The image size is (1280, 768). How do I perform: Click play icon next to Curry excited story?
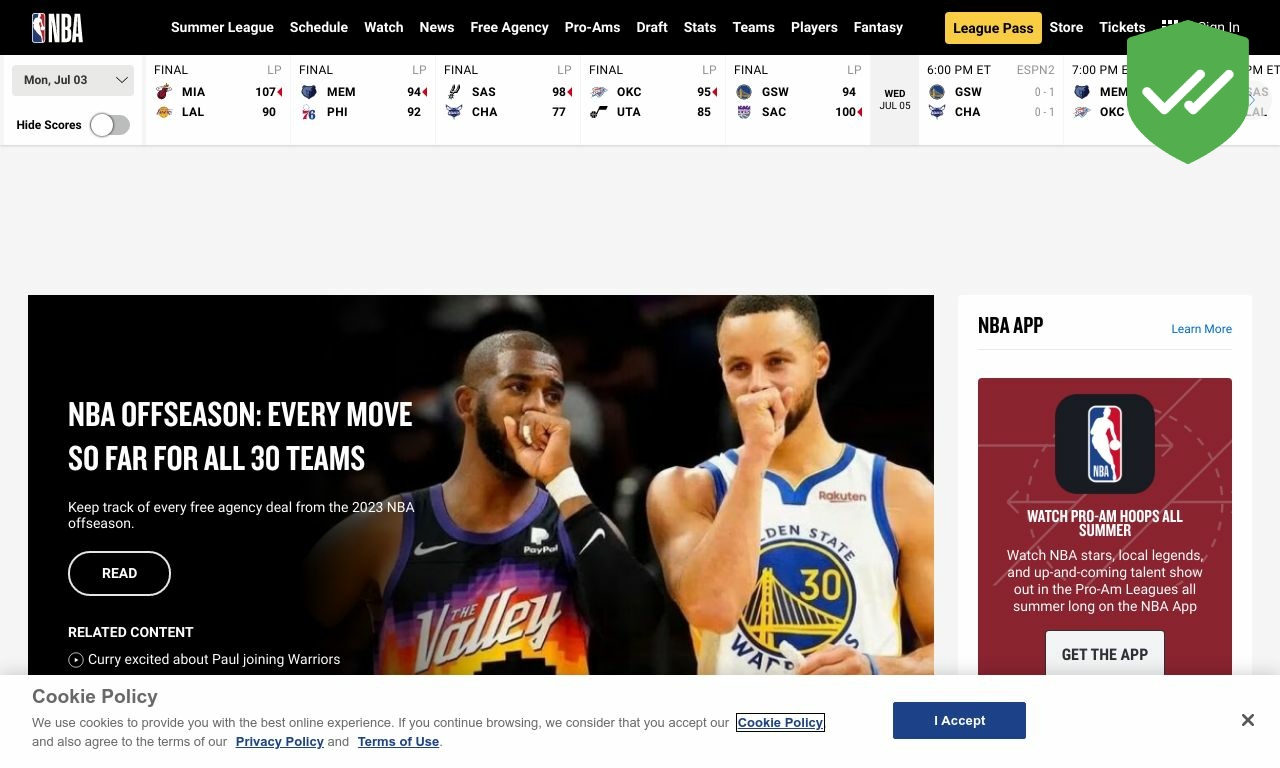[76, 660]
